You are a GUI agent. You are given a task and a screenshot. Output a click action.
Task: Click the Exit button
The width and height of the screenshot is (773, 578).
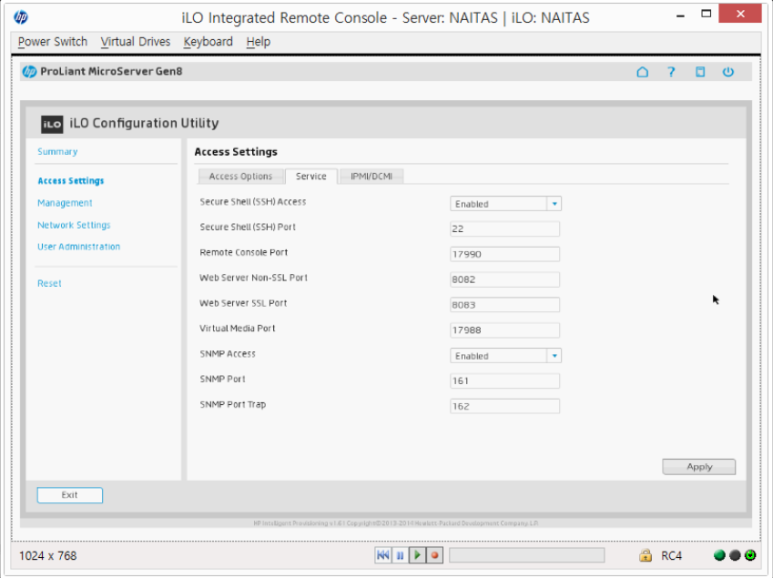pos(70,495)
